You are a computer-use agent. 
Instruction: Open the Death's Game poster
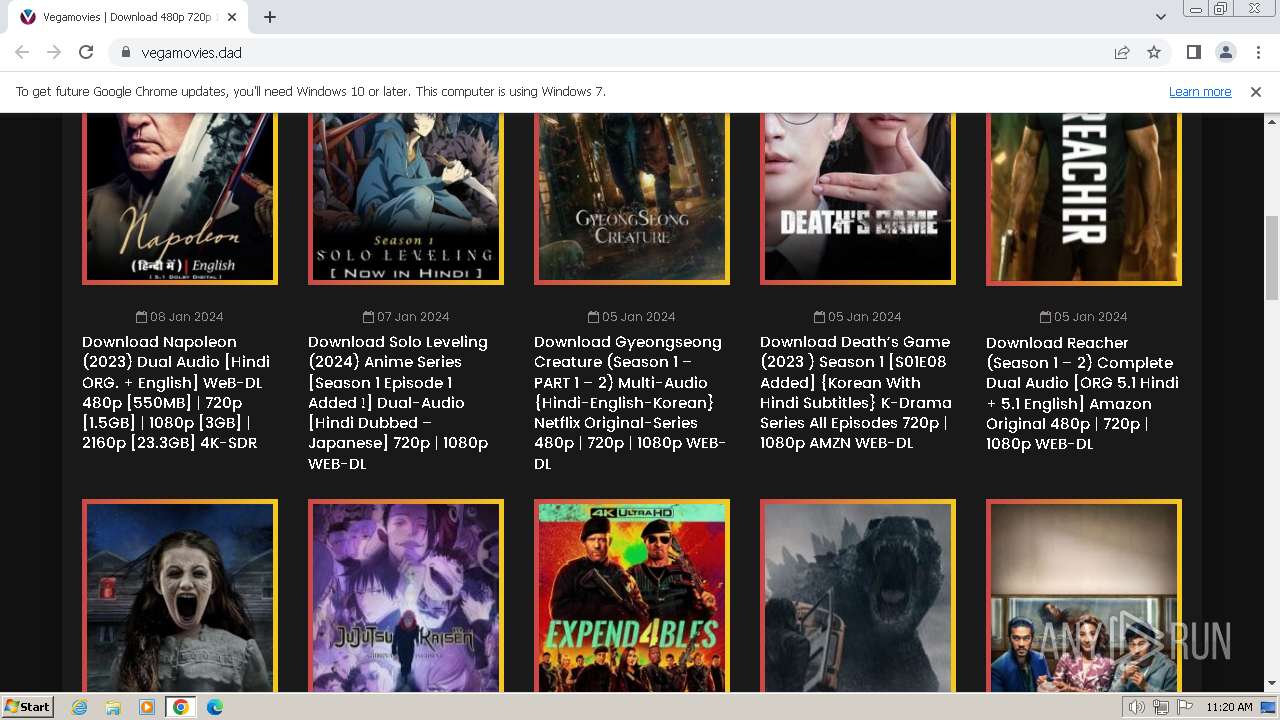click(x=858, y=198)
